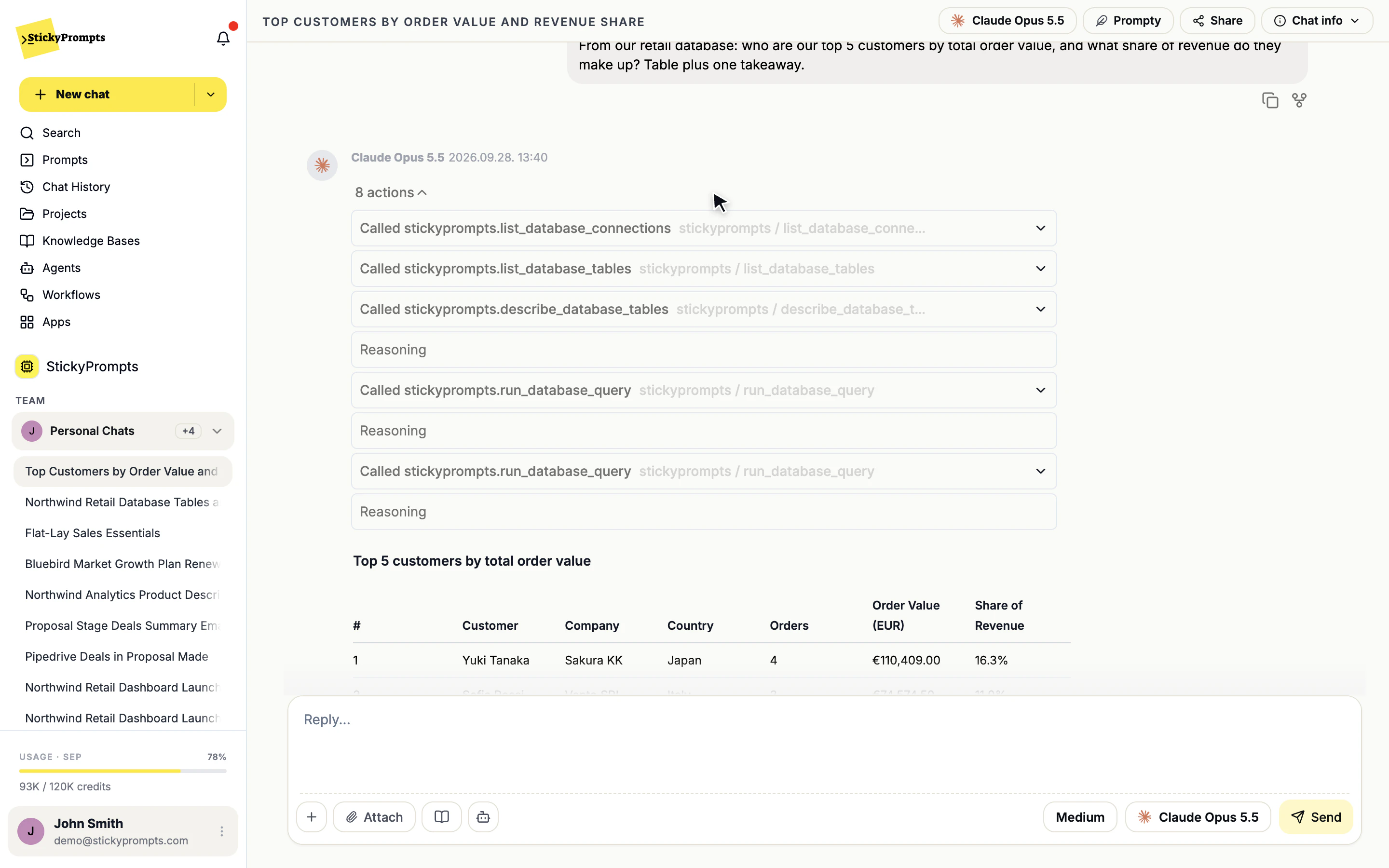Change Medium reasoning effort setting
This screenshot has width=1389, height=868.
click(1080, 816)
